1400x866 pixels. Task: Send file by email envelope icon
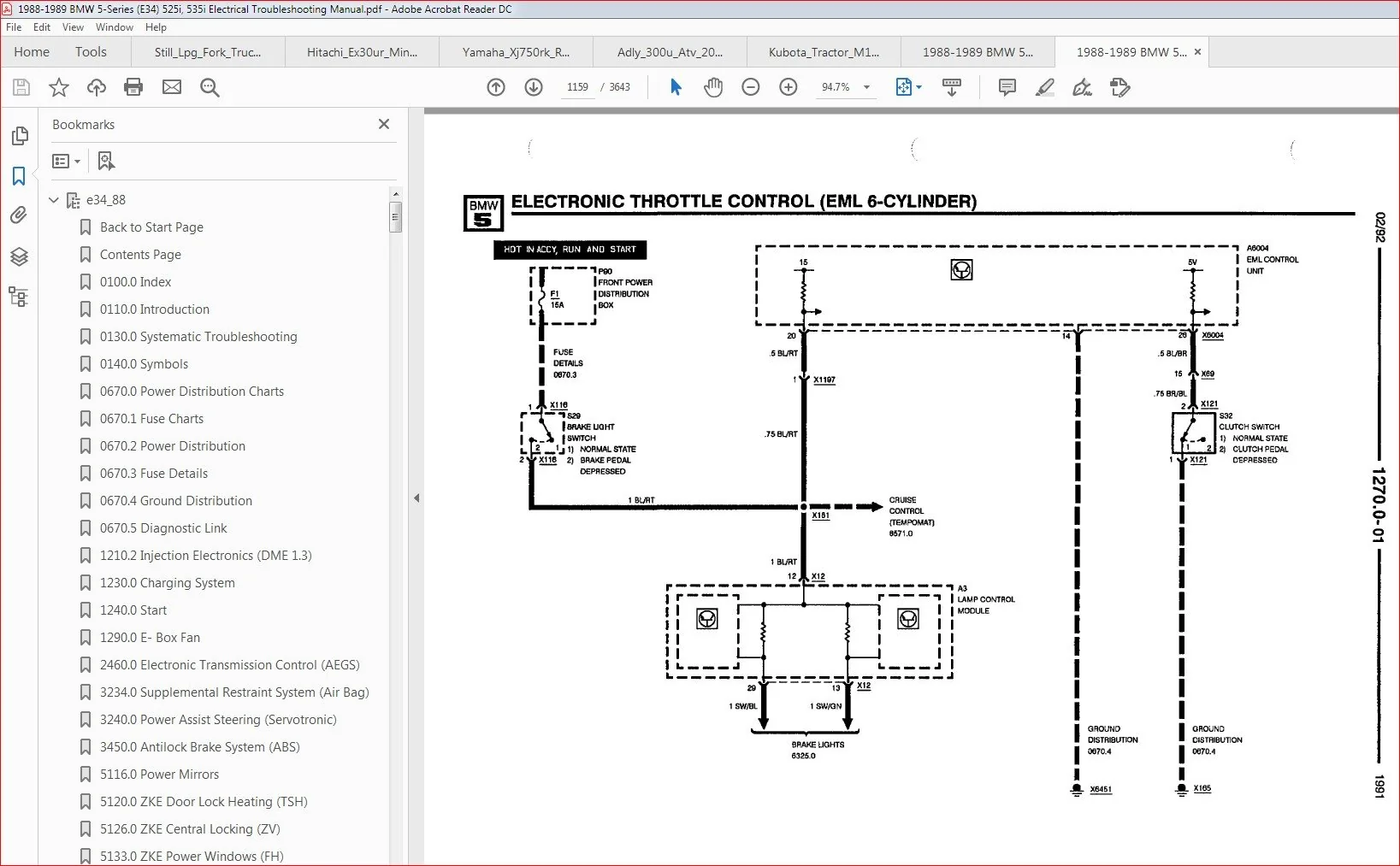(172, 87)
